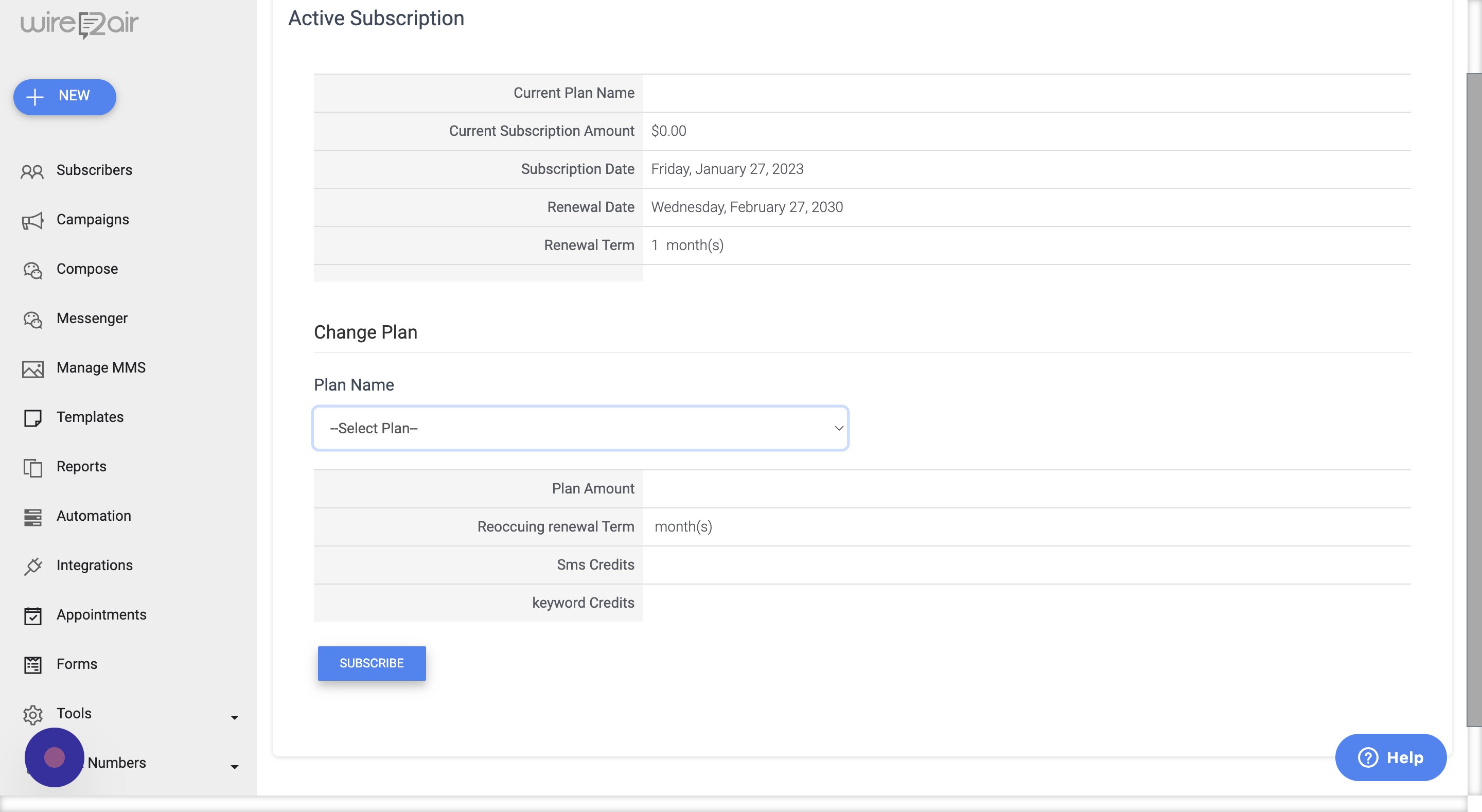Click the Friday, January 27, 2023 date
Screen dimensions: 1482x812
pyautogui.click(x=727, y=169)
